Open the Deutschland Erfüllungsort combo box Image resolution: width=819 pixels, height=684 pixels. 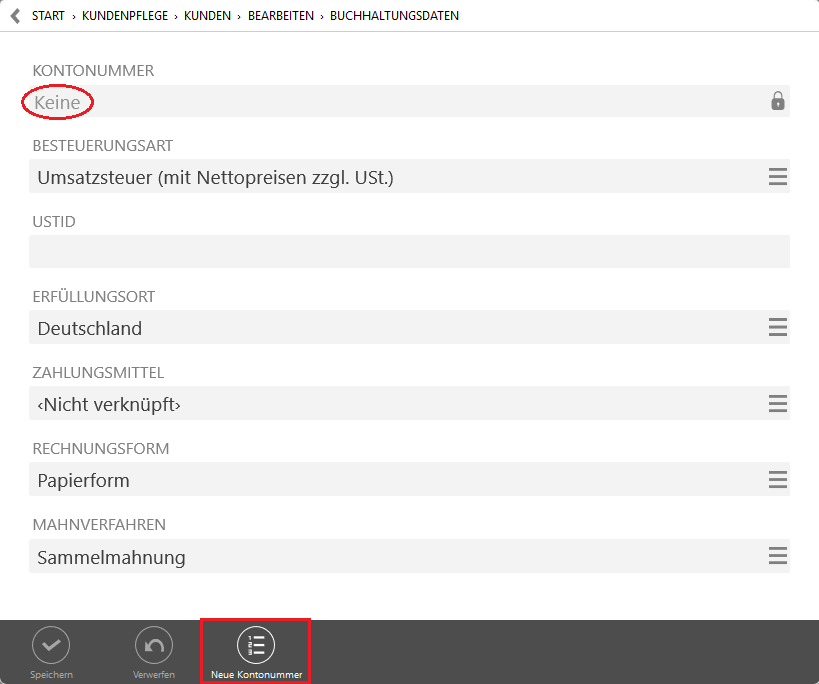pos(390,328)
